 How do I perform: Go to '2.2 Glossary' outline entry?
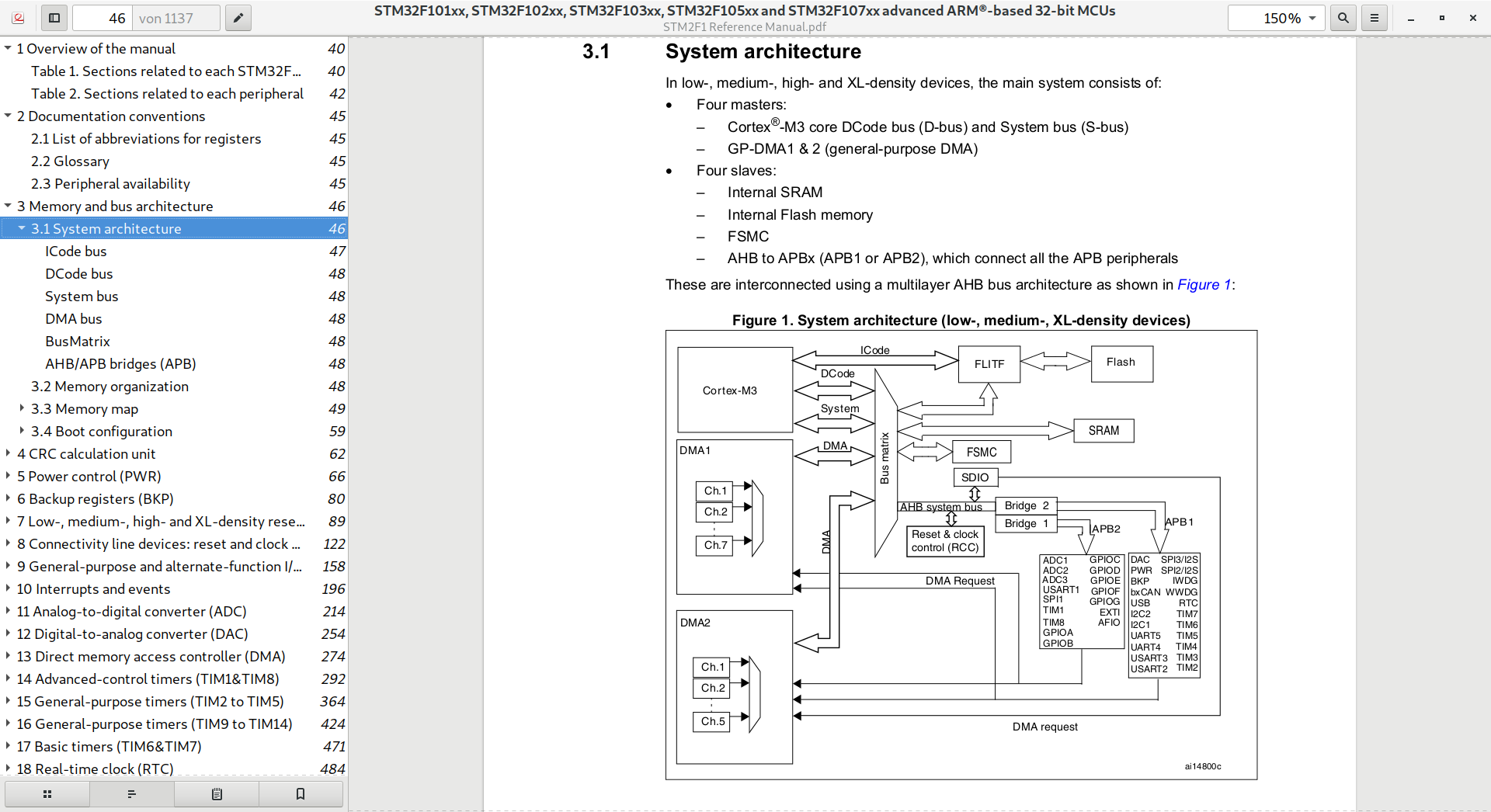[x=174, y=161]
